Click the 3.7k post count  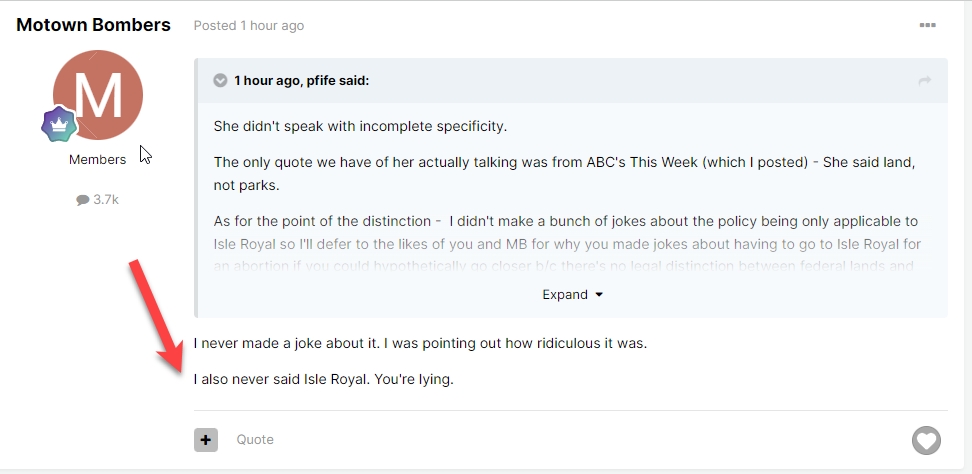pos(105,200)
